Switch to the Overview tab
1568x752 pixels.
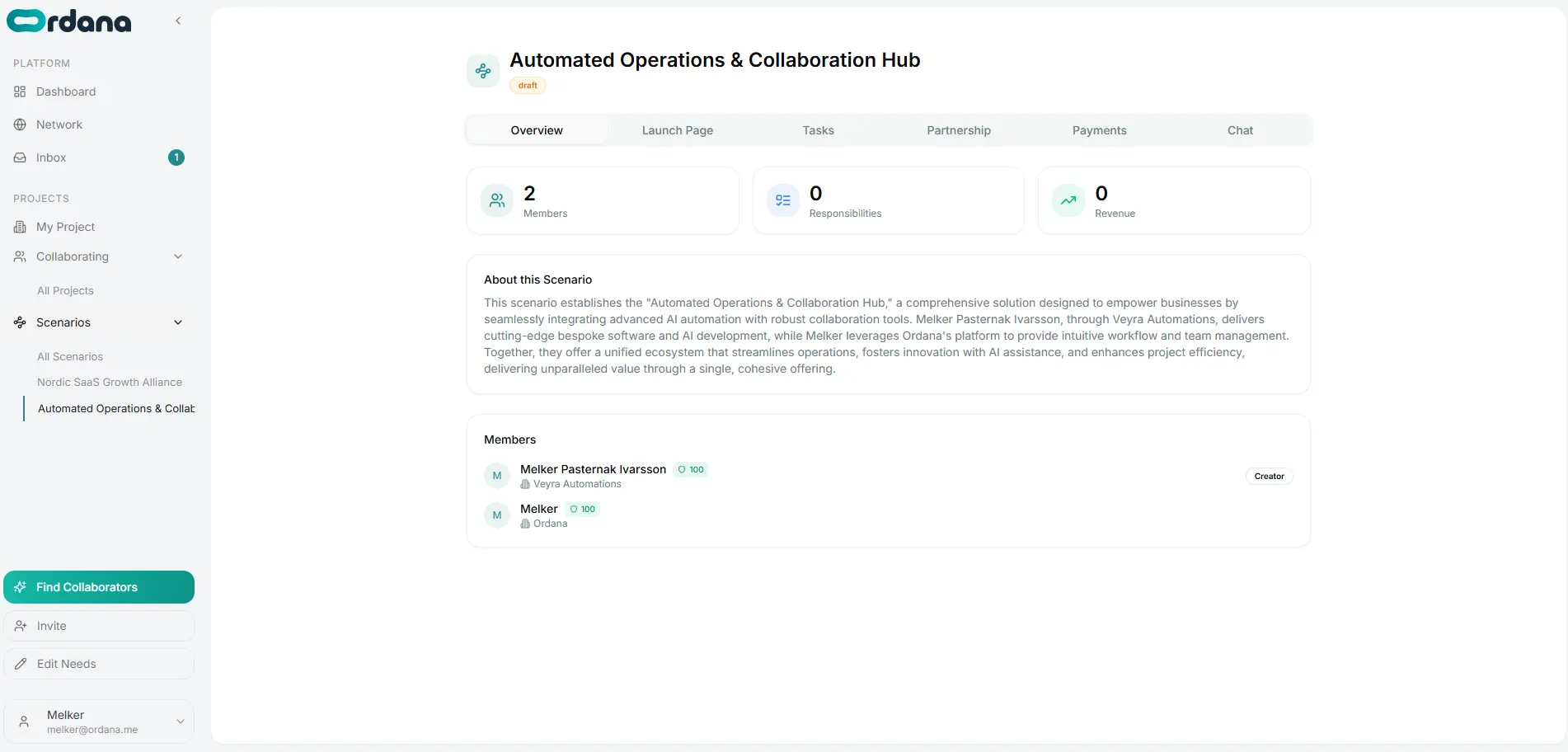[537, 130]
